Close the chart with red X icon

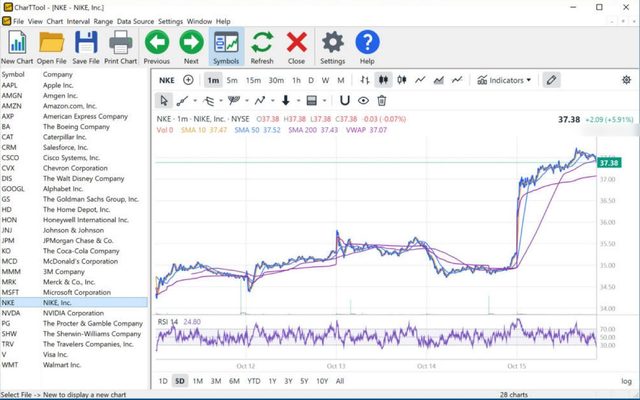pos(296,47)
